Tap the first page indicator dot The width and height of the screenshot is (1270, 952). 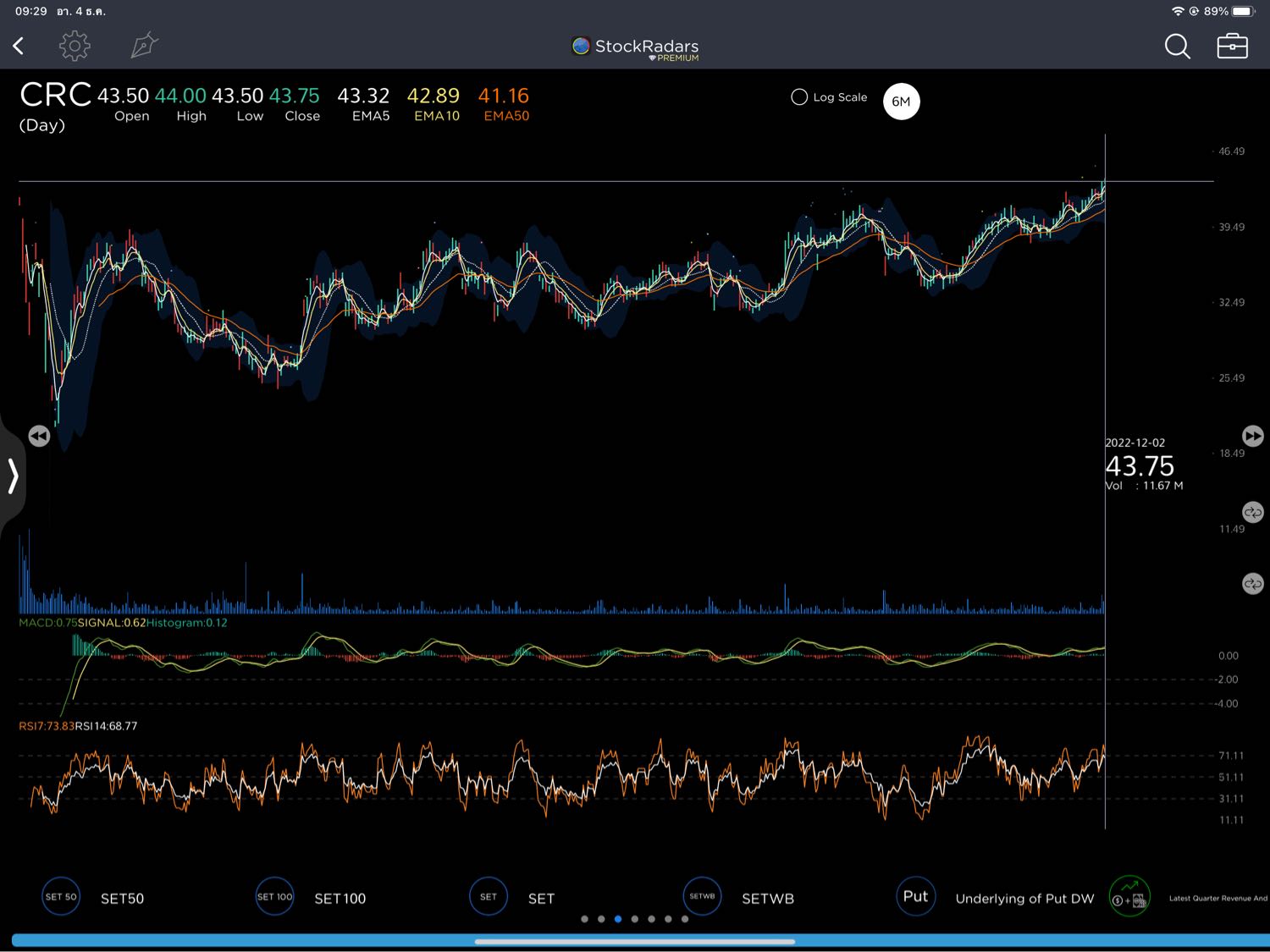point(584,919)
